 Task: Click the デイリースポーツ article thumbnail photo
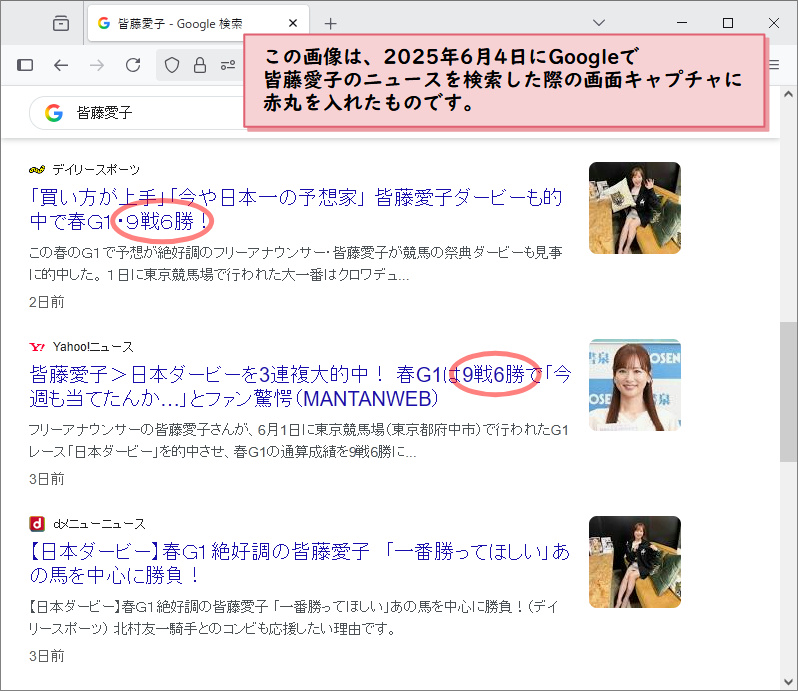click(x=635, y=208)
